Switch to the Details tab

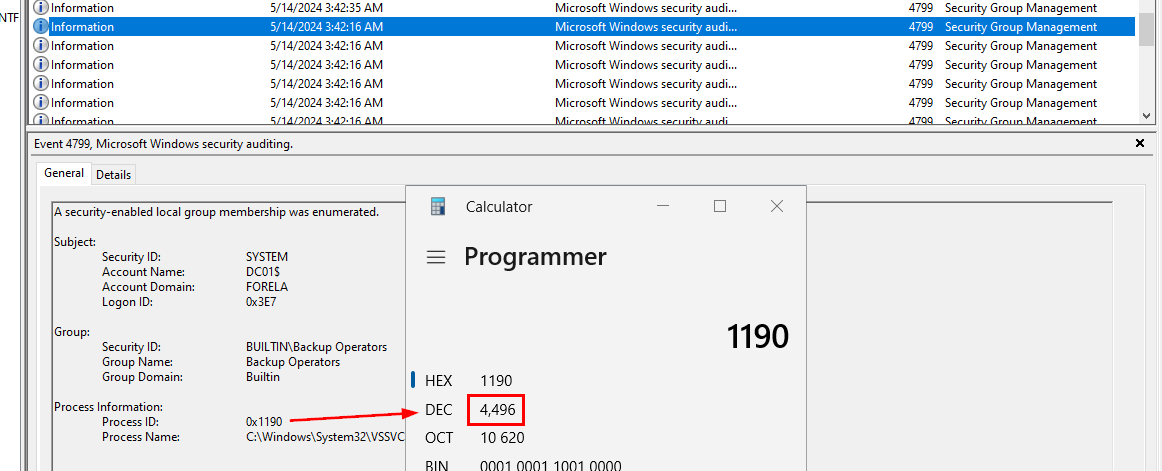click(113, 175)
